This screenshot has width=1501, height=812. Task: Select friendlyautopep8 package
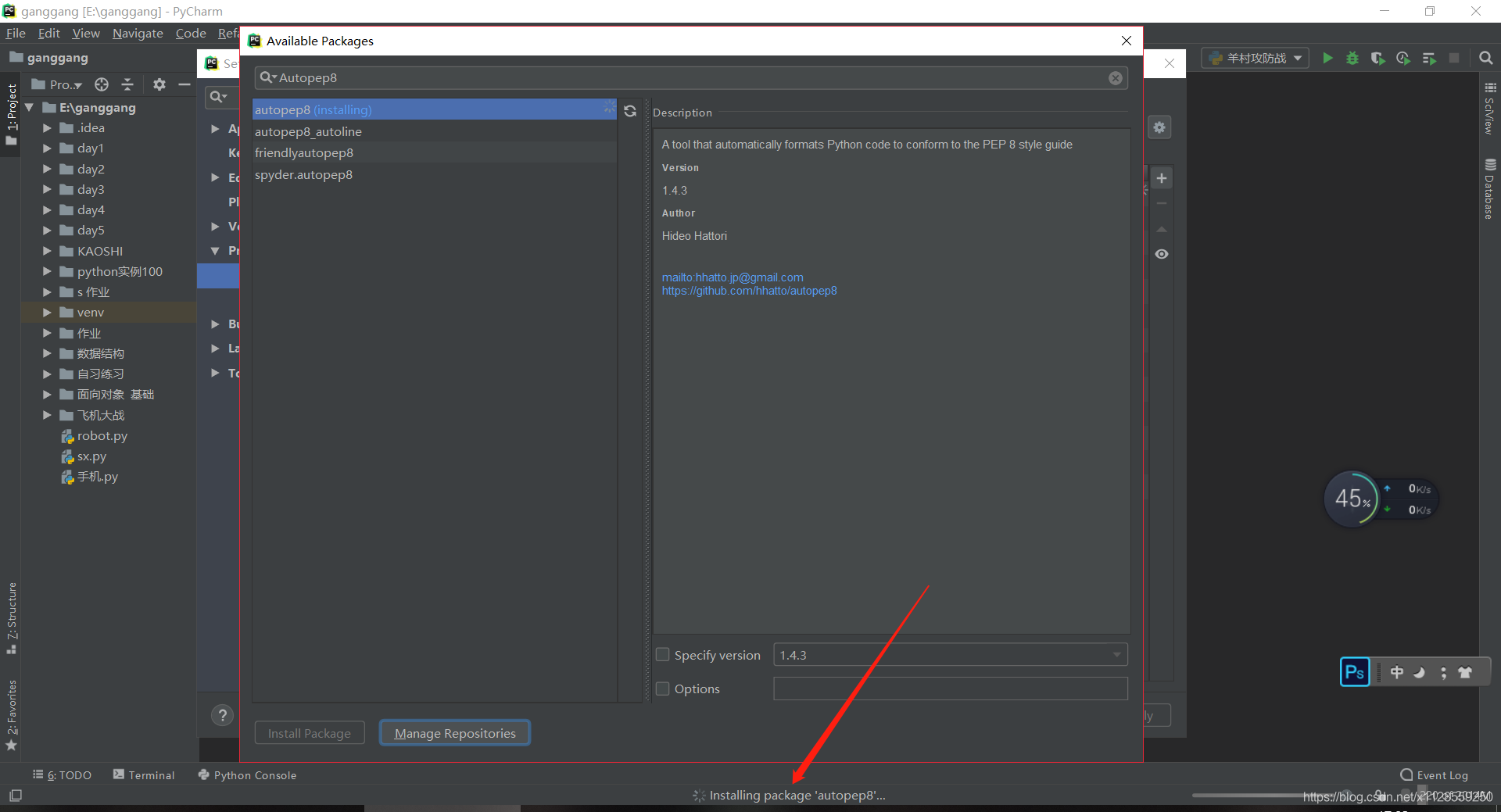[x=435, y=153]
